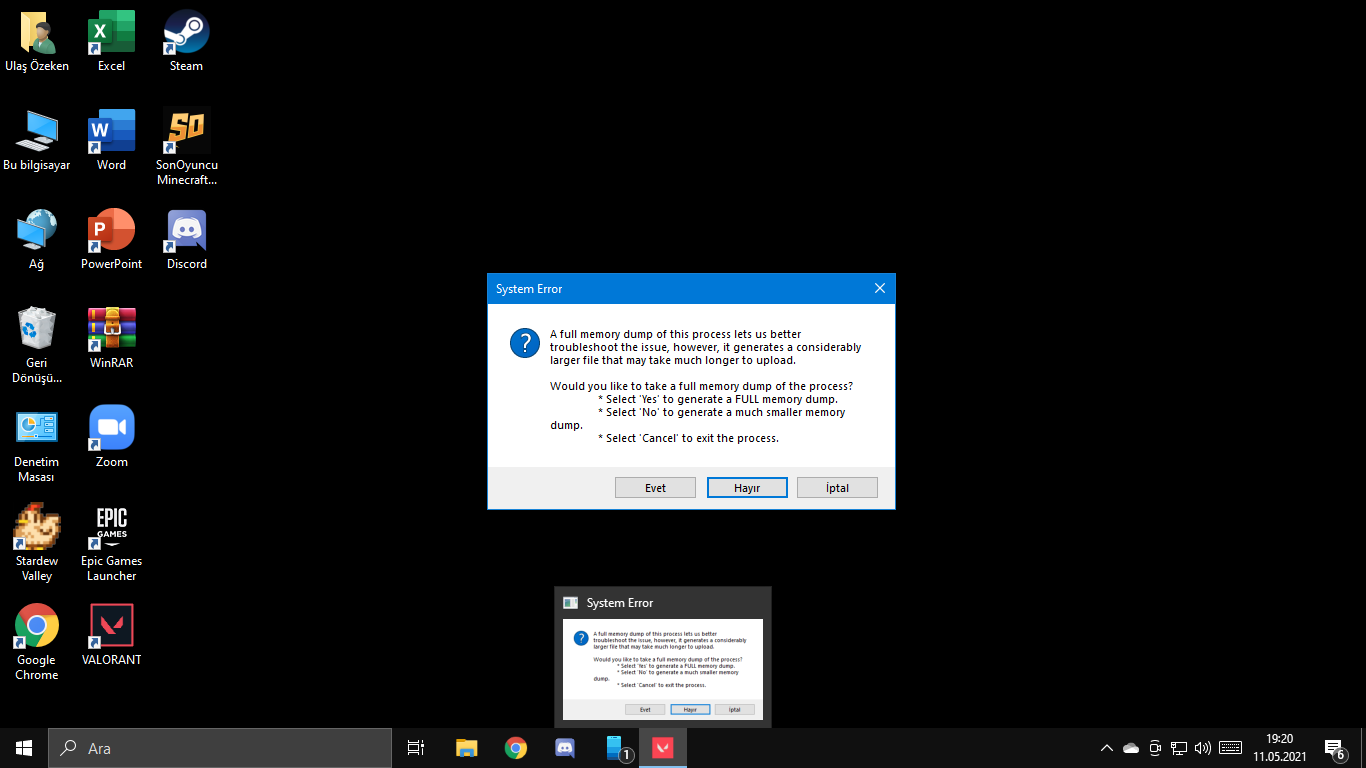Open File Explorer from the taskbar
The height and width of the screenshot is (768, 1366).
pos(466,748)
